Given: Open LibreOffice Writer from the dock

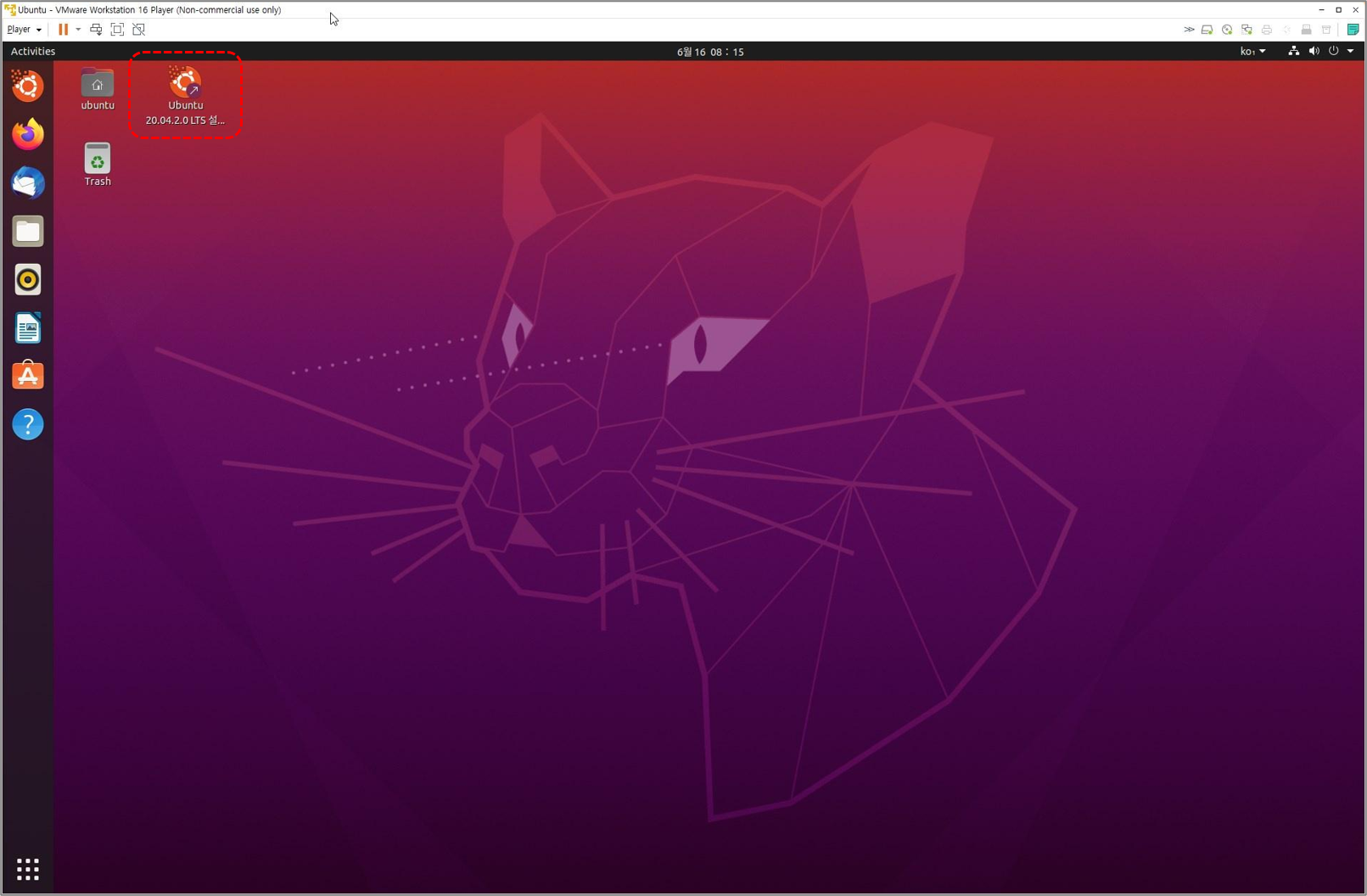Looking at the screenshot, I should click(x=28, y=328).
